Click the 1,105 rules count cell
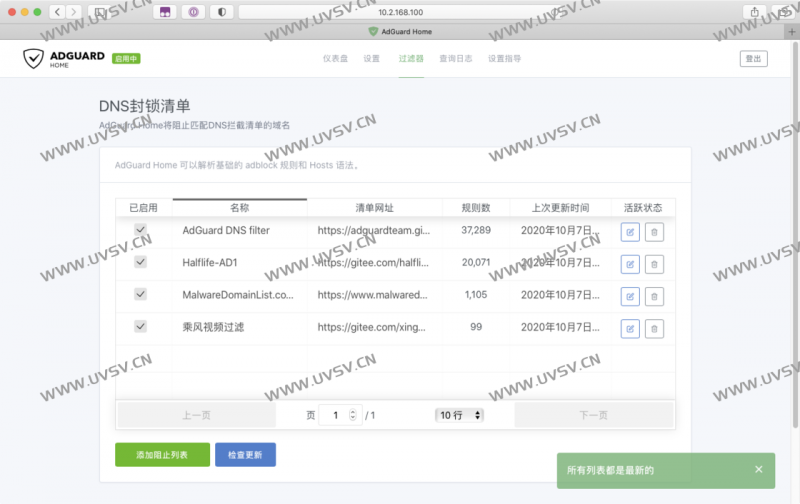This screenshot has height=504, width=800. (x=476, y=294)
